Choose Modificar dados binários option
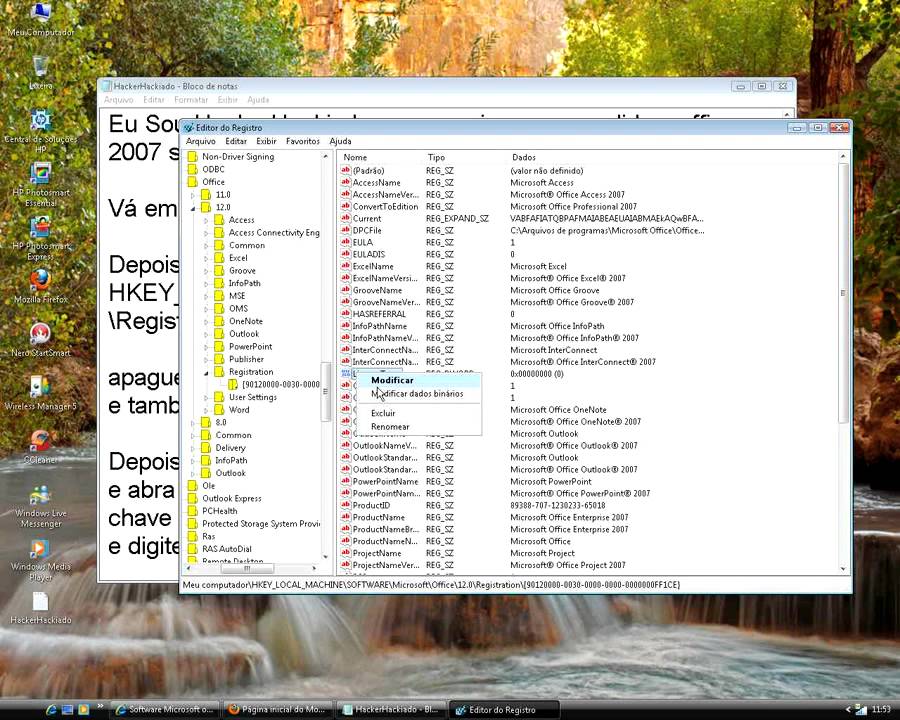 click(417, 393)
